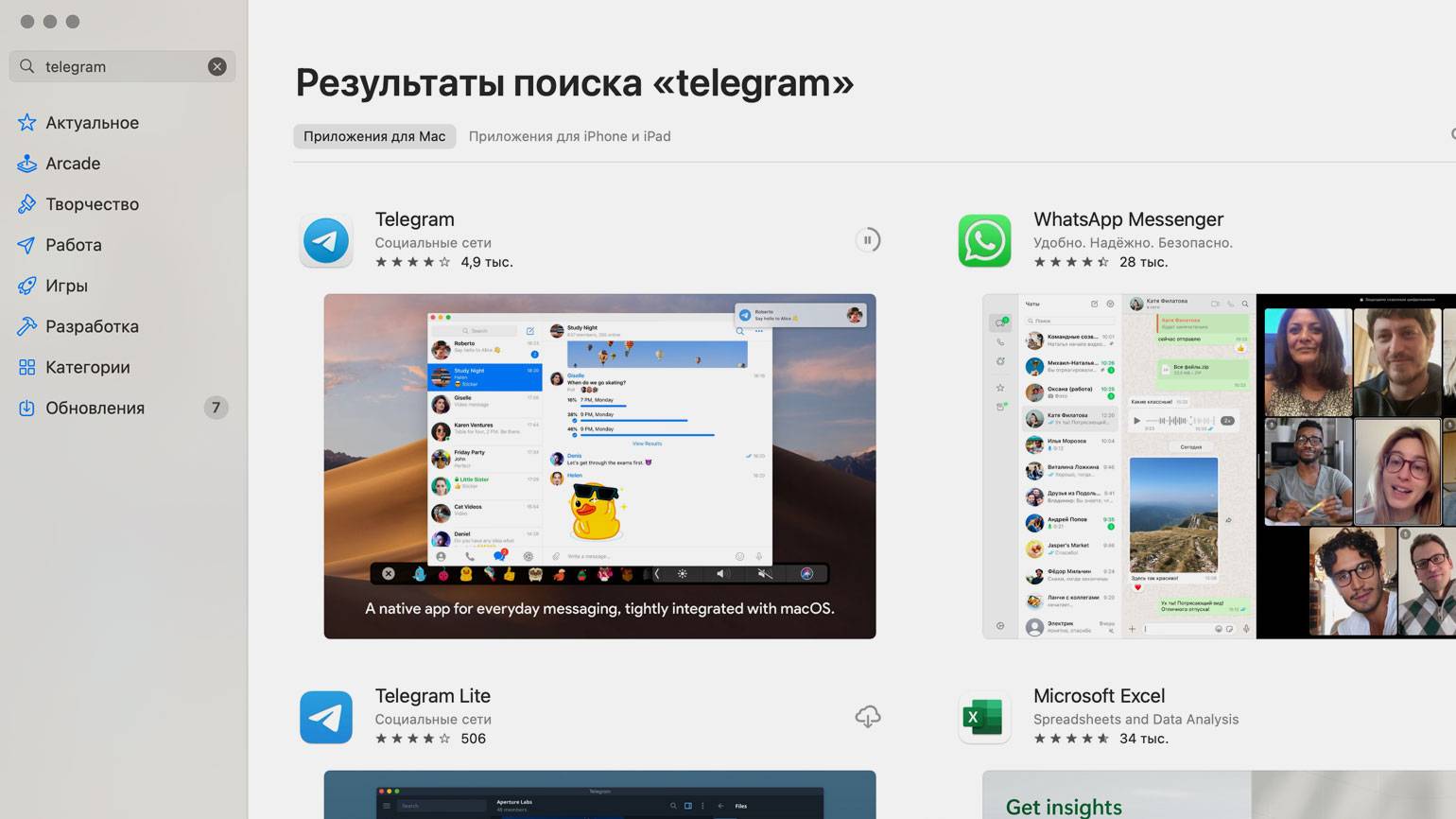
Task: Open the Telegram Lite title link
Action: (x=432, y=696)
